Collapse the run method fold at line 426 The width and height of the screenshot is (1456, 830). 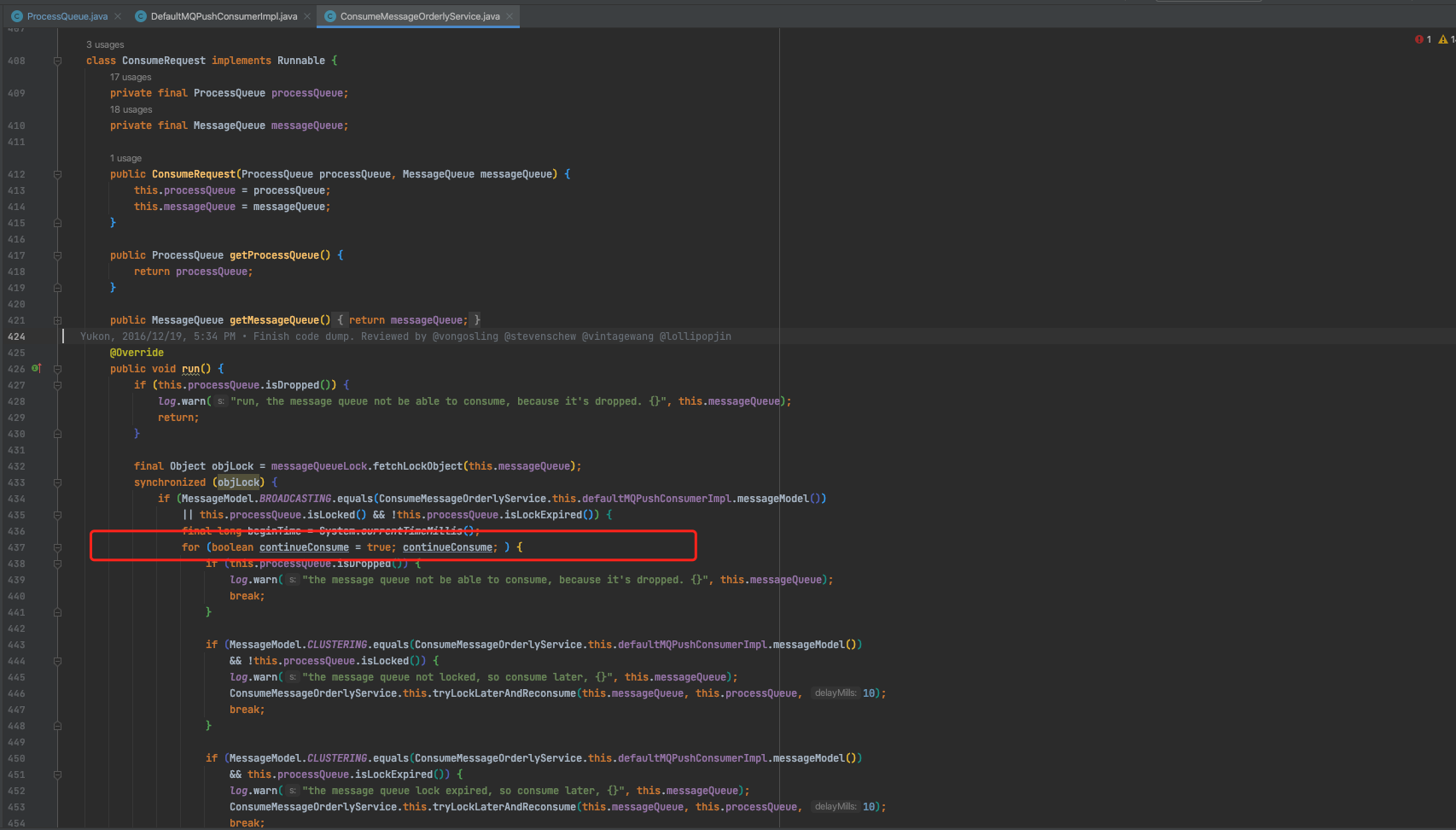click(57, 369)
